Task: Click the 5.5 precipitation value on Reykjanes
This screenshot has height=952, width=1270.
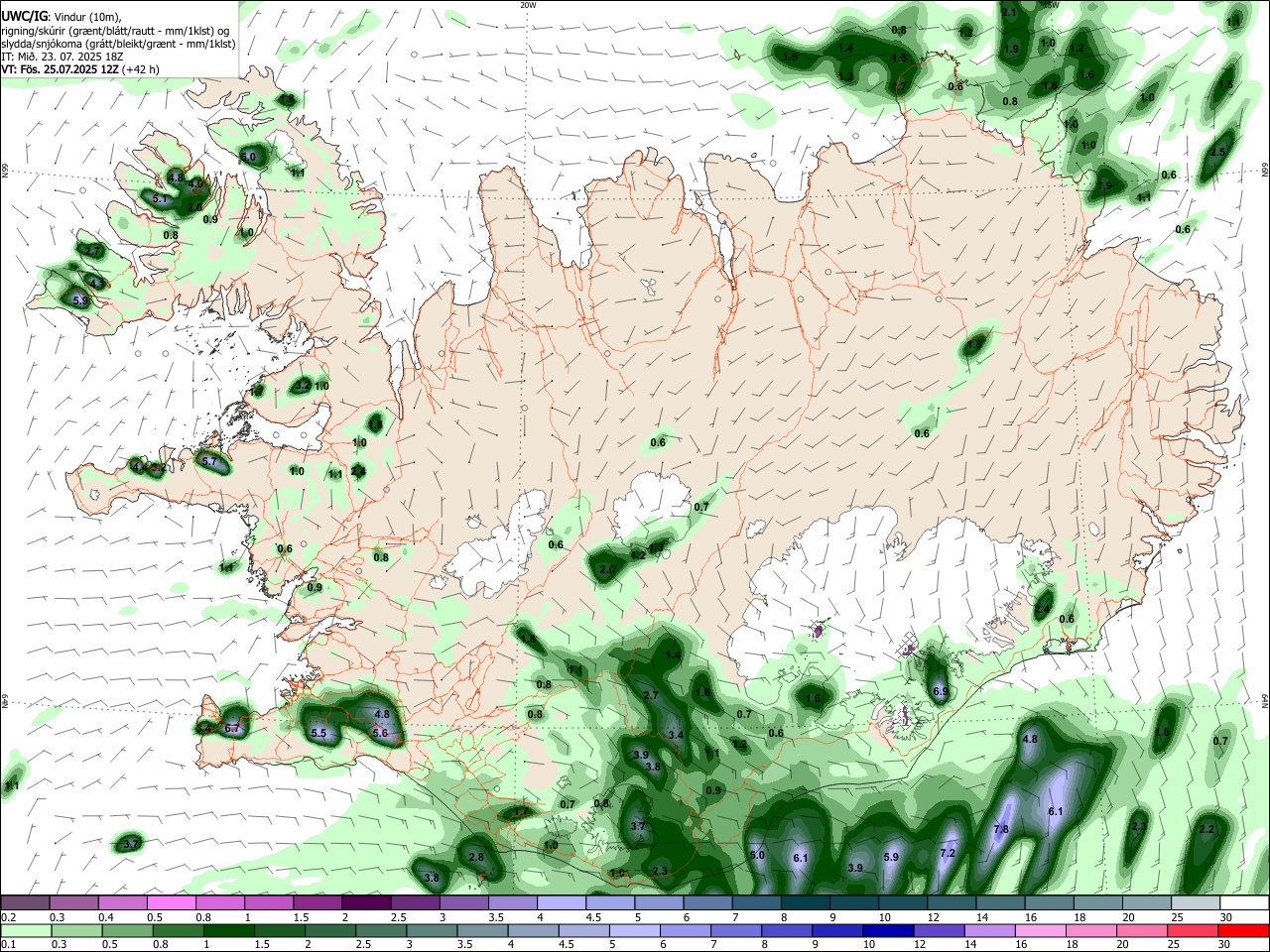Action: tap(319, 733)
